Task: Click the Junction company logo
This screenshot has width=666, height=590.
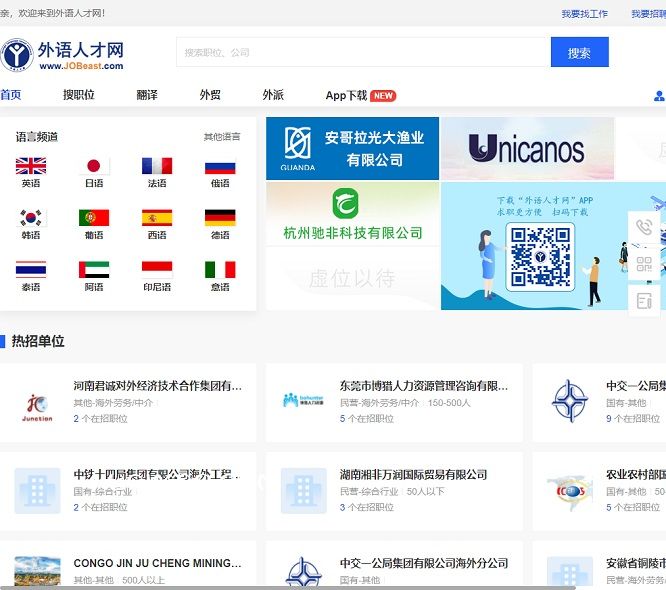Action: (37, 408)
